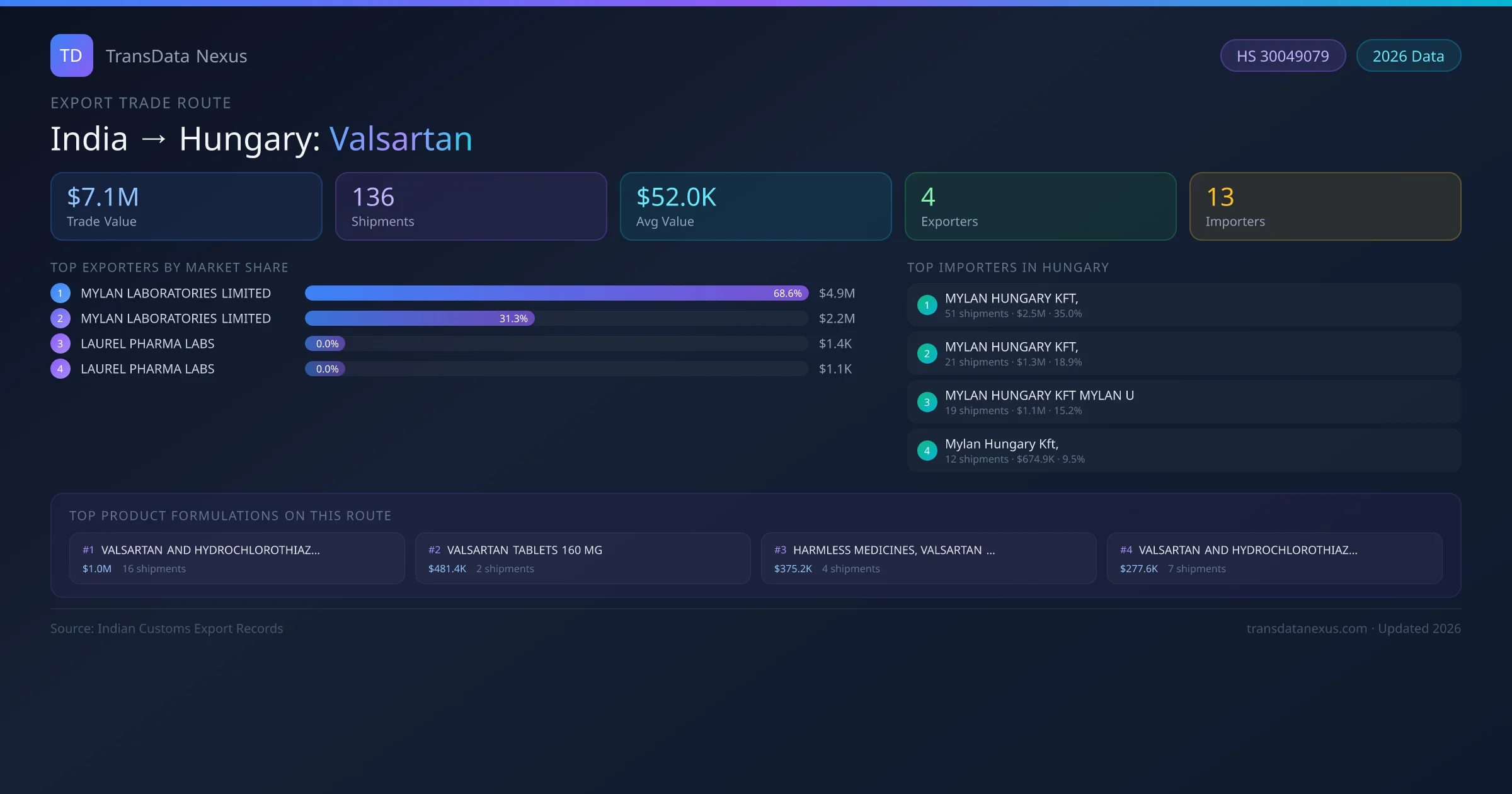Open formulation #2 Valsartan Tablets 160 MG
Viewport: 1512px width, 794px height.
[582, 558]
